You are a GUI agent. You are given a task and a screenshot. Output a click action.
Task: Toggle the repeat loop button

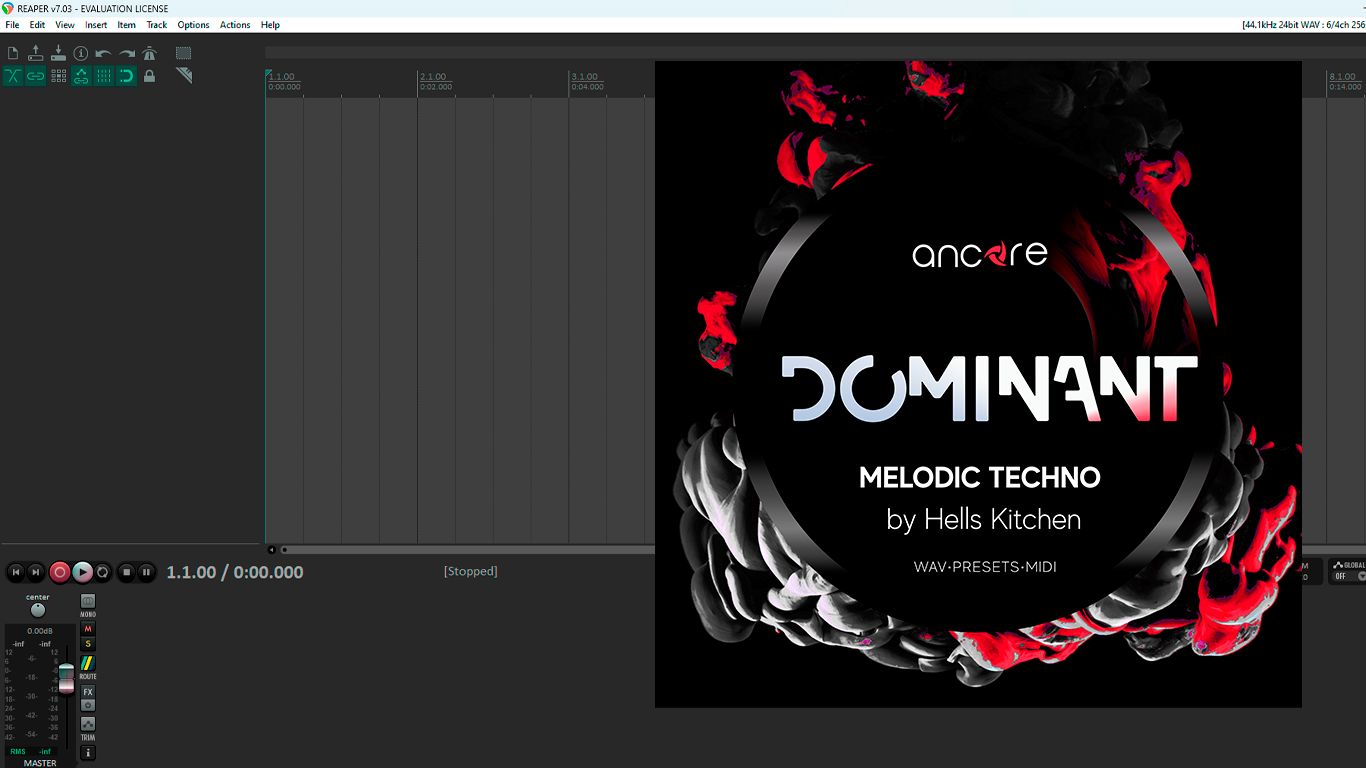(103, 572)
